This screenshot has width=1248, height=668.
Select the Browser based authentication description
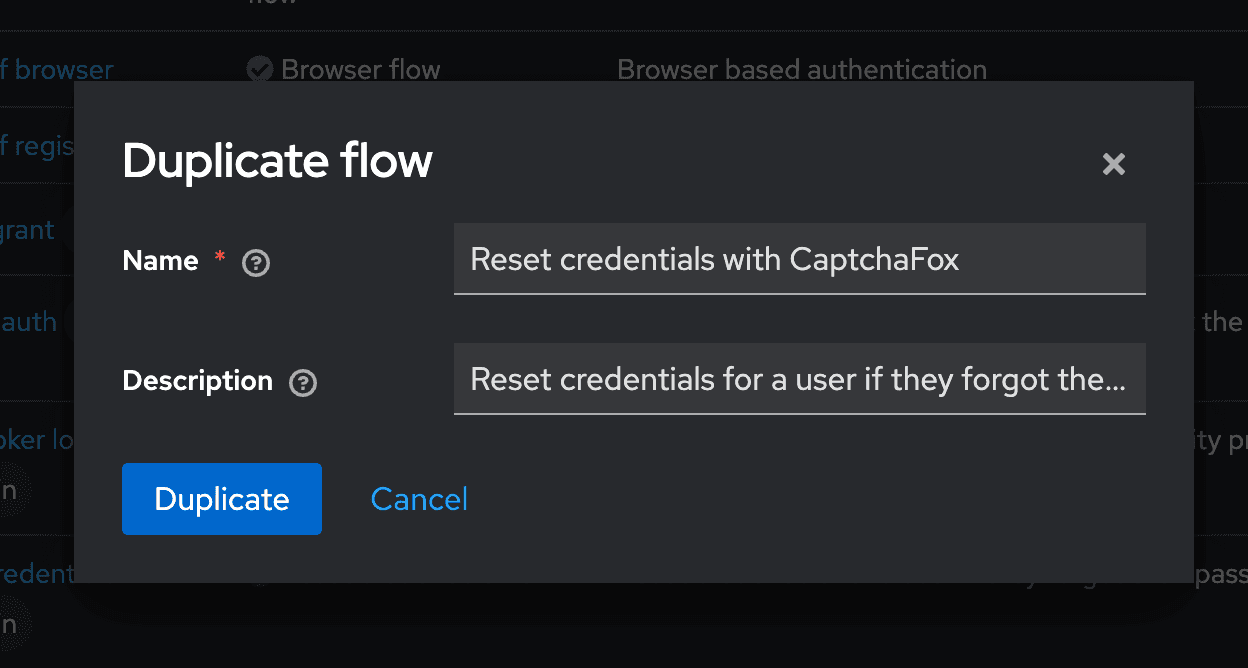(802, 70)
